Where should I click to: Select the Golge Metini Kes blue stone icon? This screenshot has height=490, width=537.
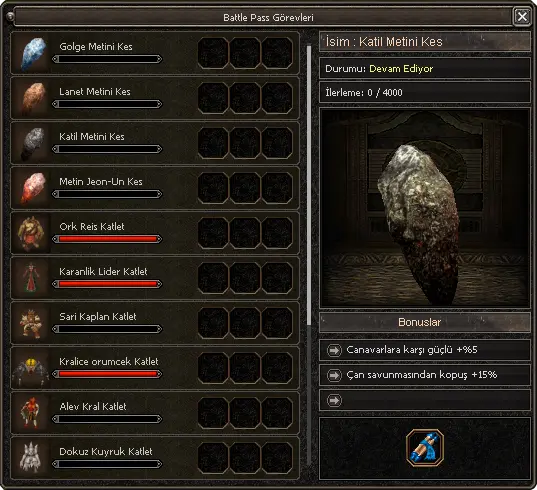click(x=33, y=53)
